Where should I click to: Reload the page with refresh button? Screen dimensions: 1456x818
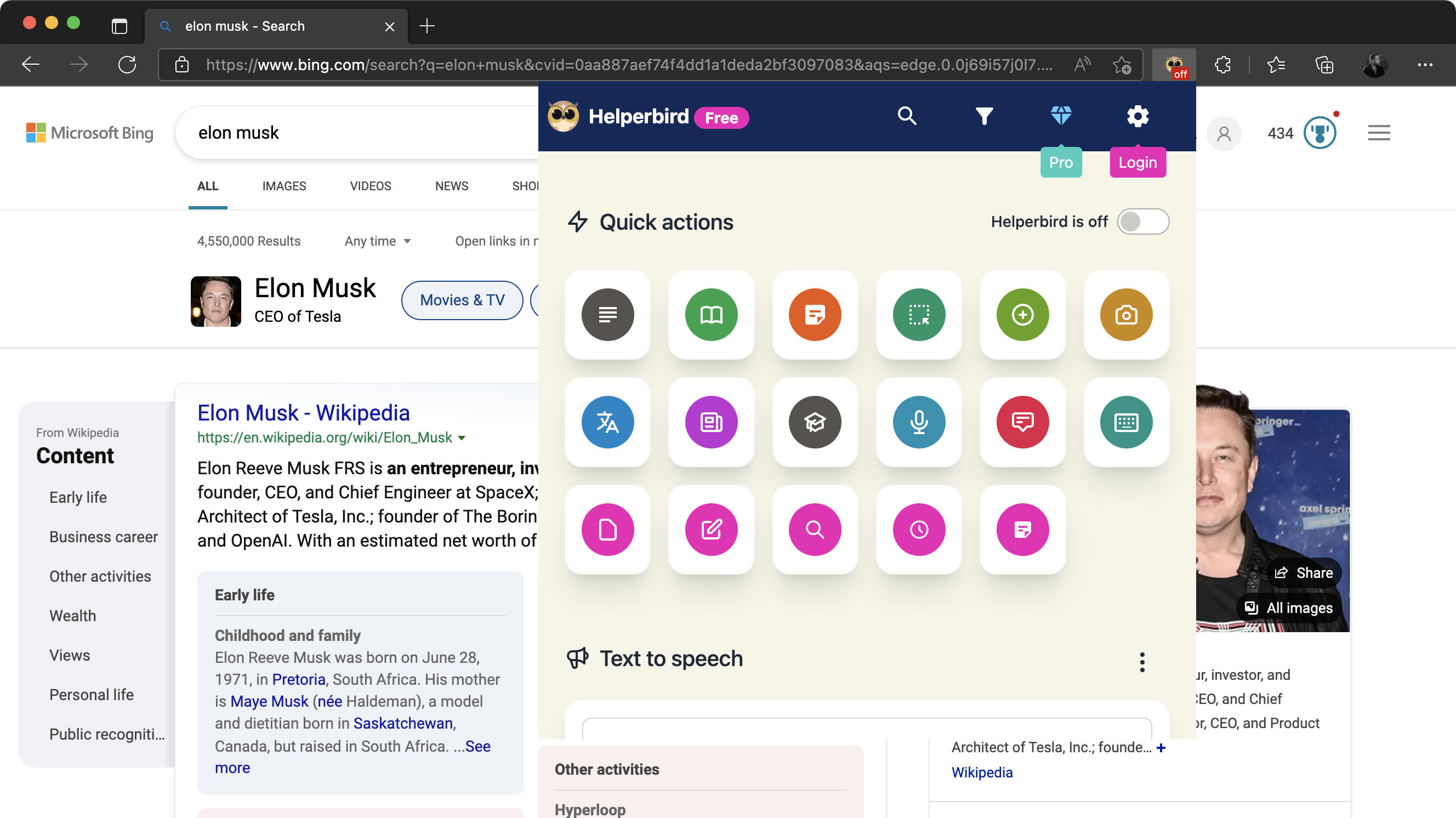127,65
